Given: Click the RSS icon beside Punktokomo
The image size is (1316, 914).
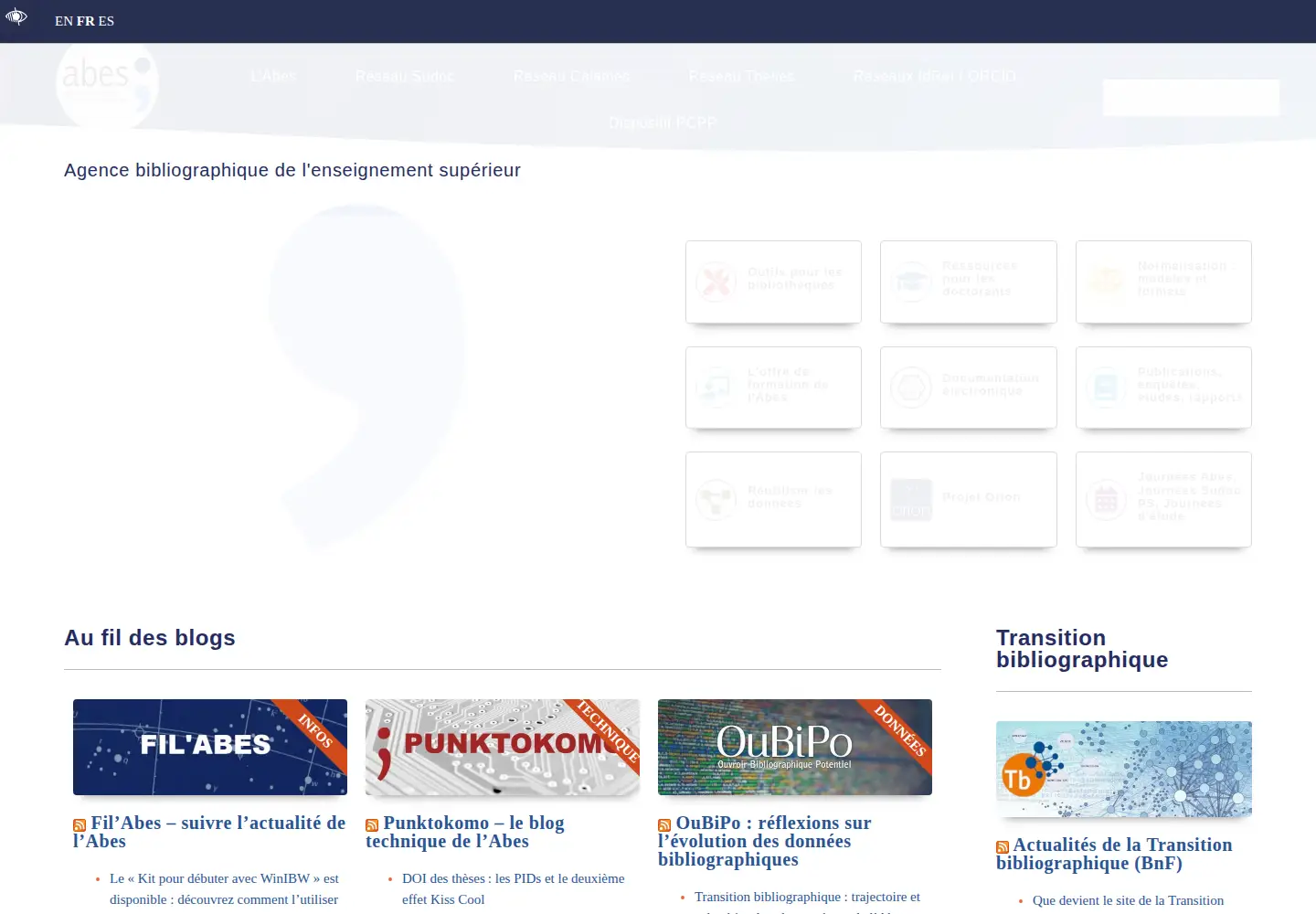Looking at the screenshot, I should point(372,825).
